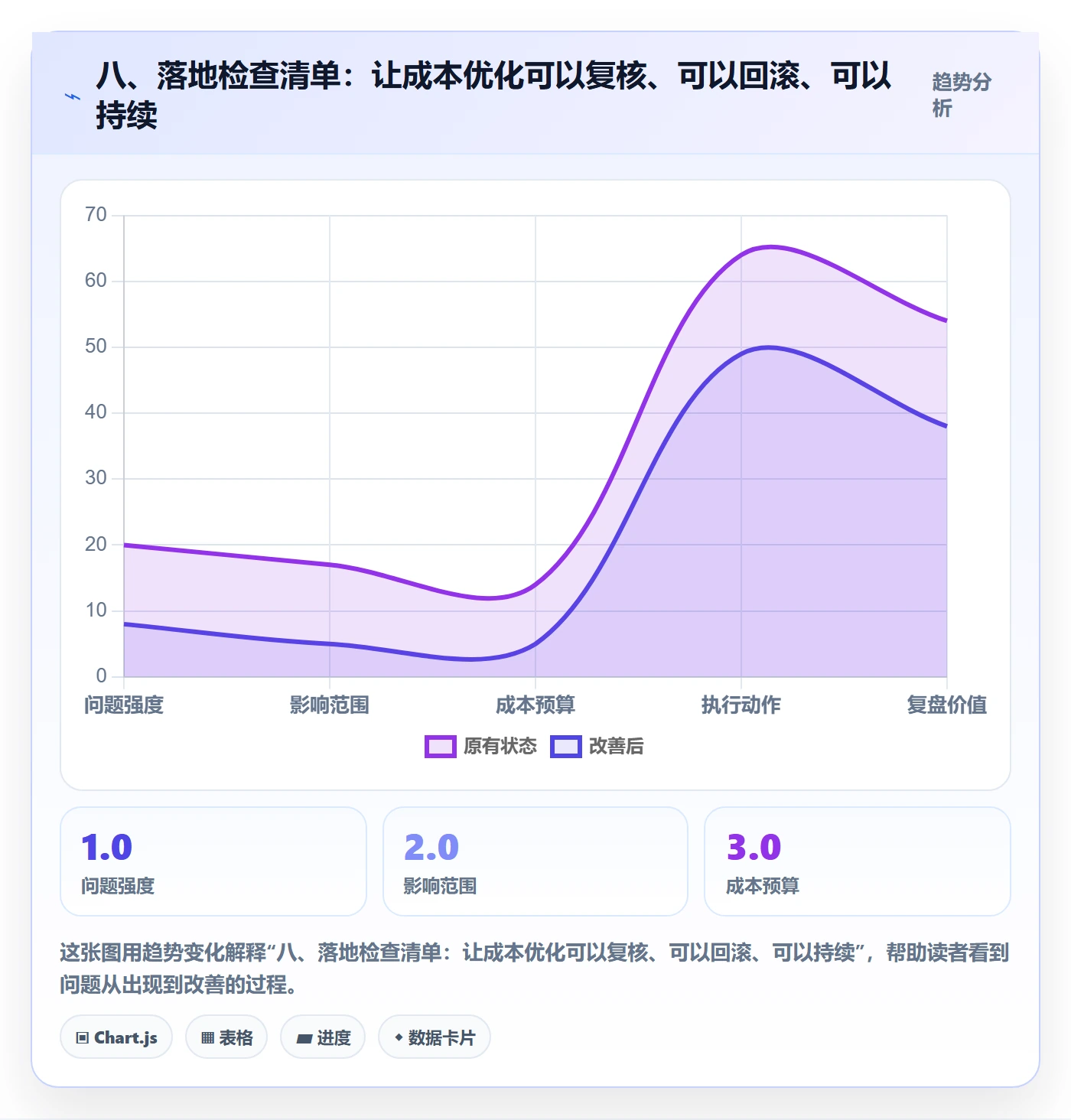Click the 30 y-axis value
This screenshot has height=1120, width=1071.
tap(96, 478)
